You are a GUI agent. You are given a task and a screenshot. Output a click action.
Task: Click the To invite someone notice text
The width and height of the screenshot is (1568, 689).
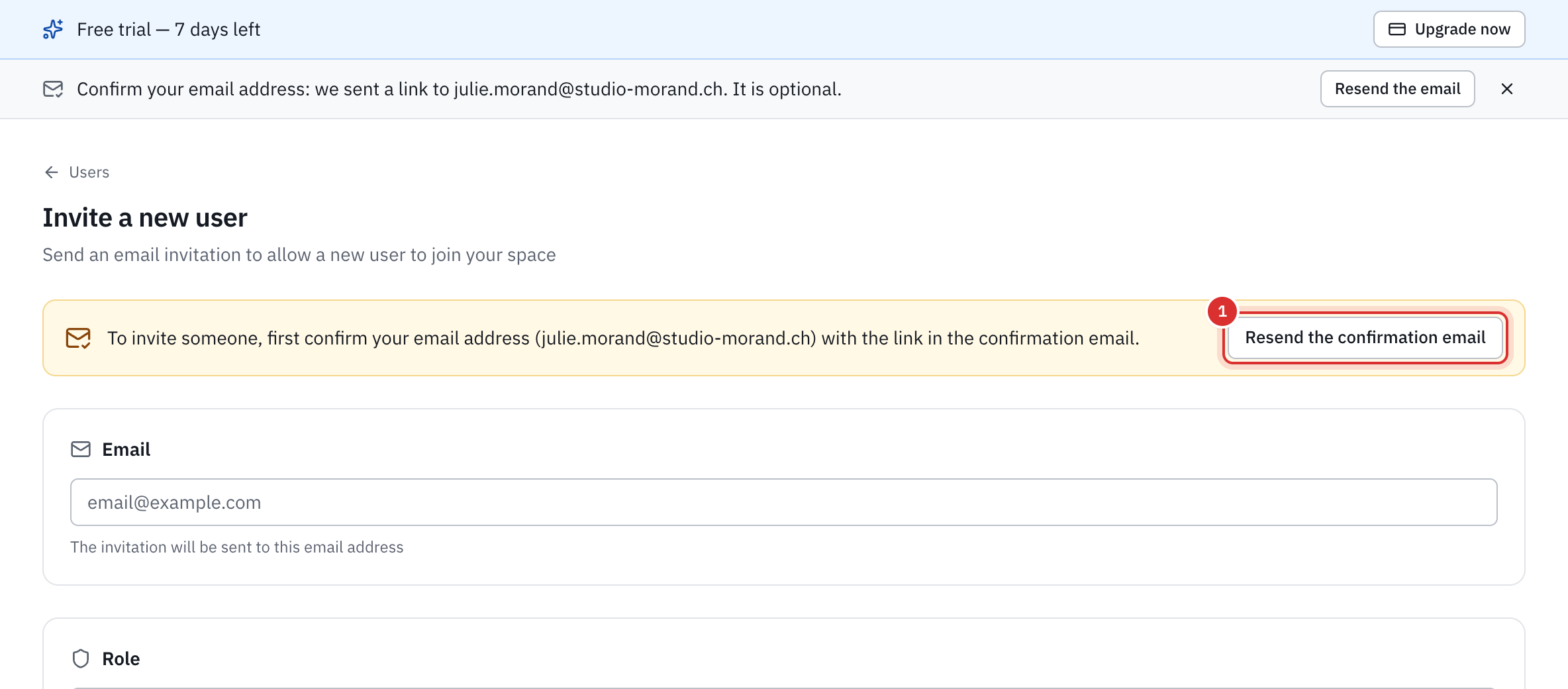(x=623, y=338)
